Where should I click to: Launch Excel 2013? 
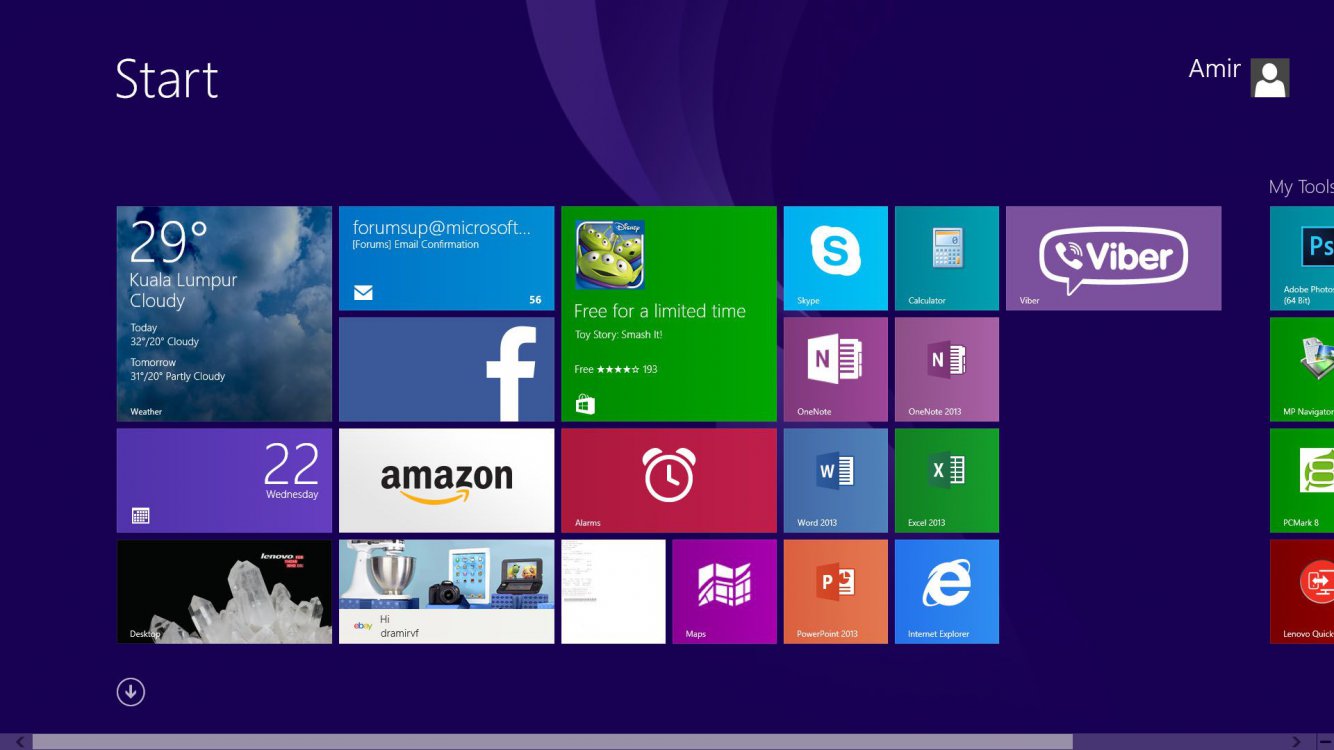[x=946, y=480]
